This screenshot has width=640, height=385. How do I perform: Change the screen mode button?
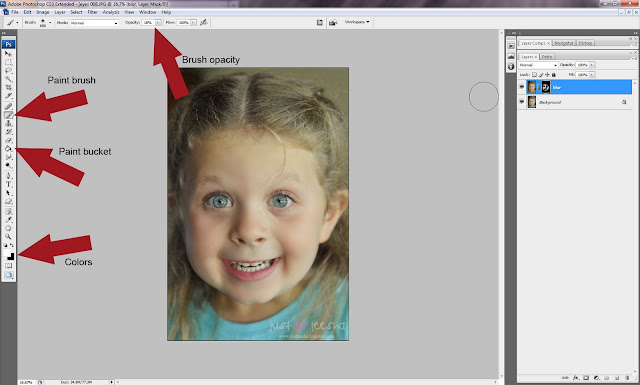(8, 275)
